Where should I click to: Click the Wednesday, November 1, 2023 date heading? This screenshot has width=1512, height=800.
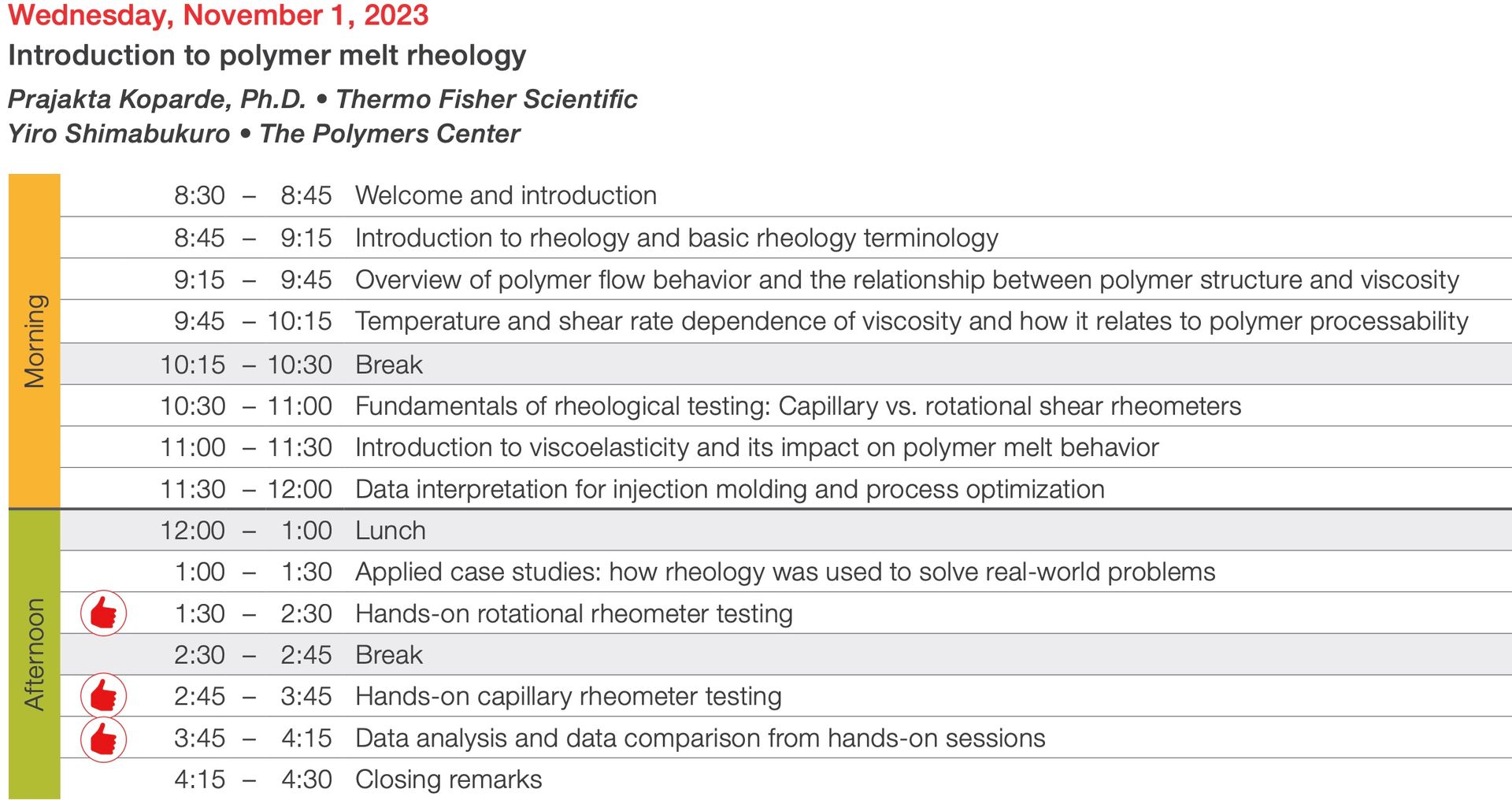pos(218,15)
